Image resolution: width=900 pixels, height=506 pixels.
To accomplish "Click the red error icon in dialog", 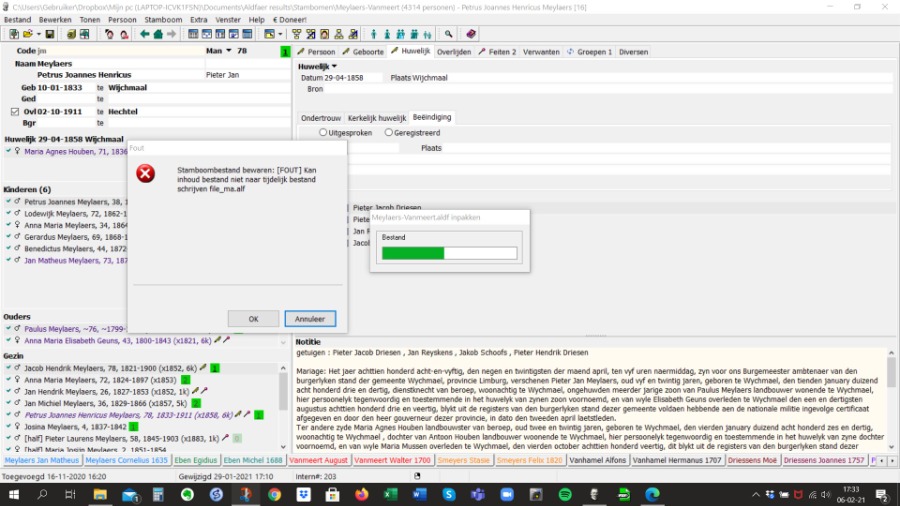I will [146, 174].
